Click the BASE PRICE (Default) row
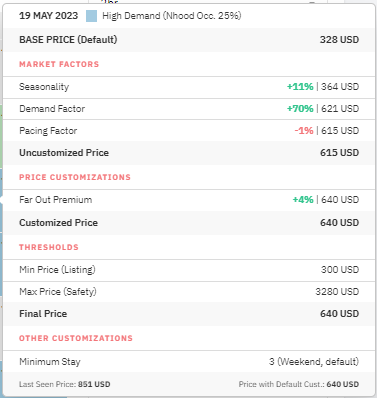The height and width of the screenshot is (398, 377). tap(189, 40)
